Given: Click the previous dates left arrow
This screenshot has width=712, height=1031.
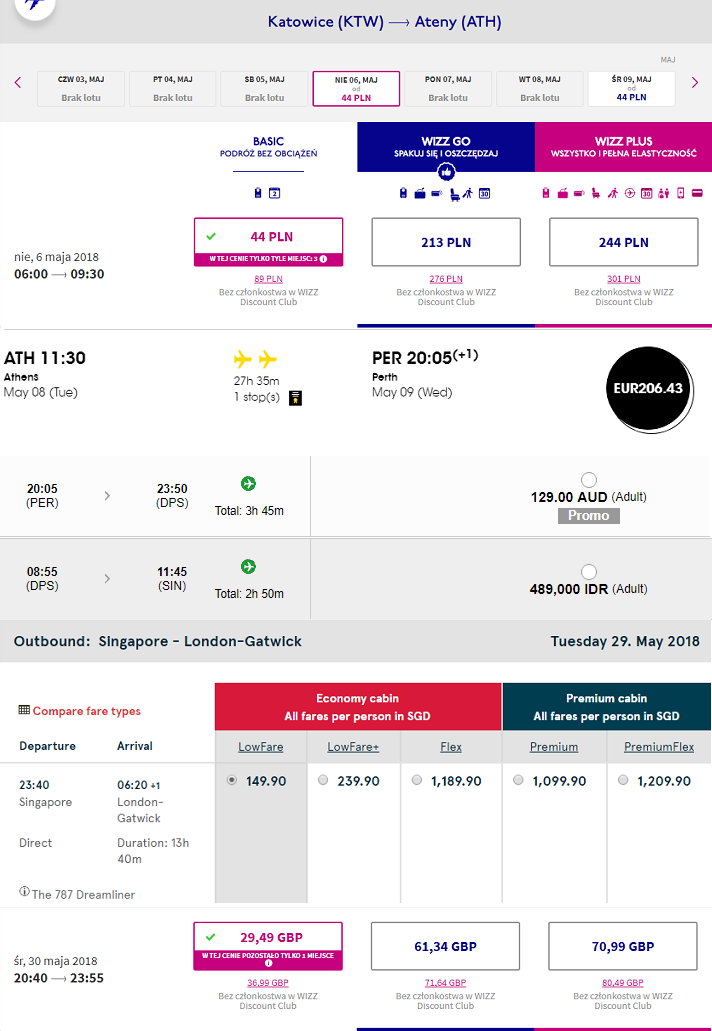Looking at the screenshot, I should coord(18,83).
